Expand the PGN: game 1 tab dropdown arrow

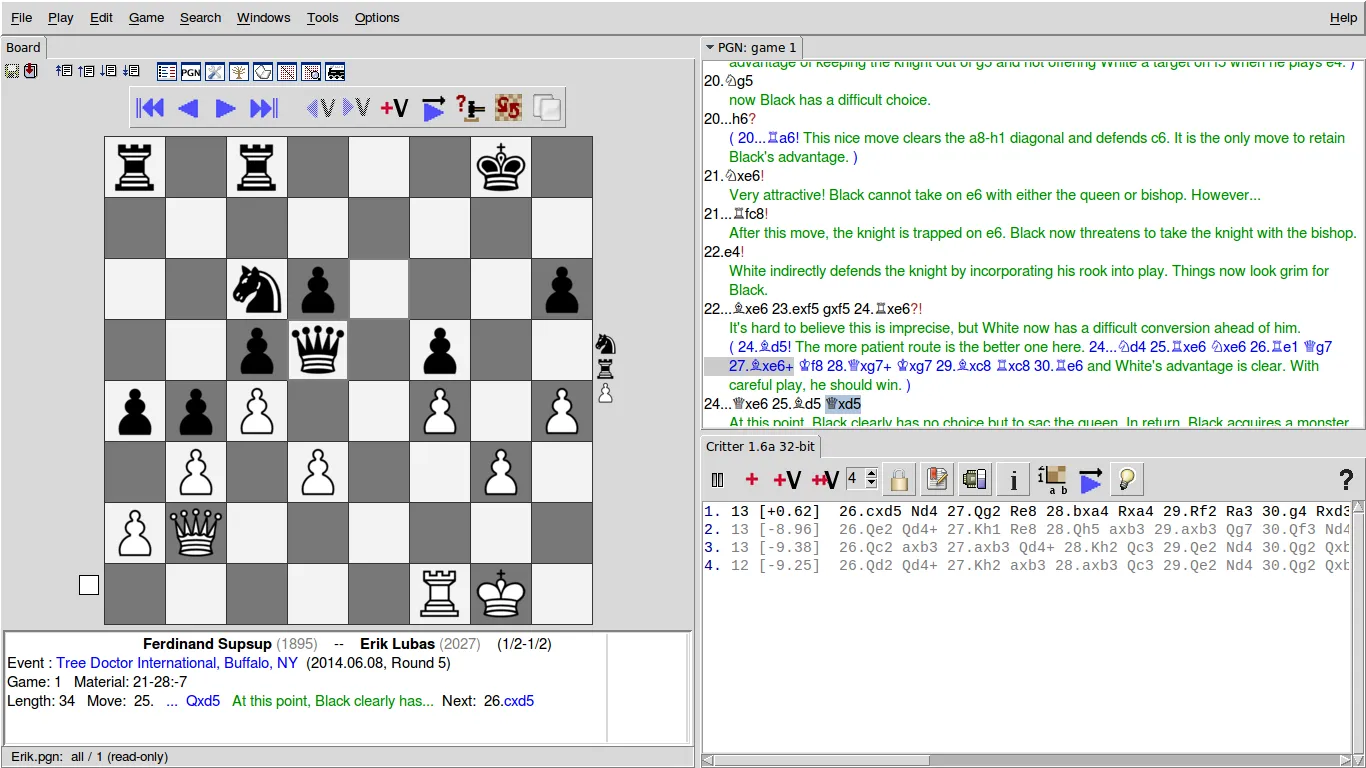tap(710, 47)
